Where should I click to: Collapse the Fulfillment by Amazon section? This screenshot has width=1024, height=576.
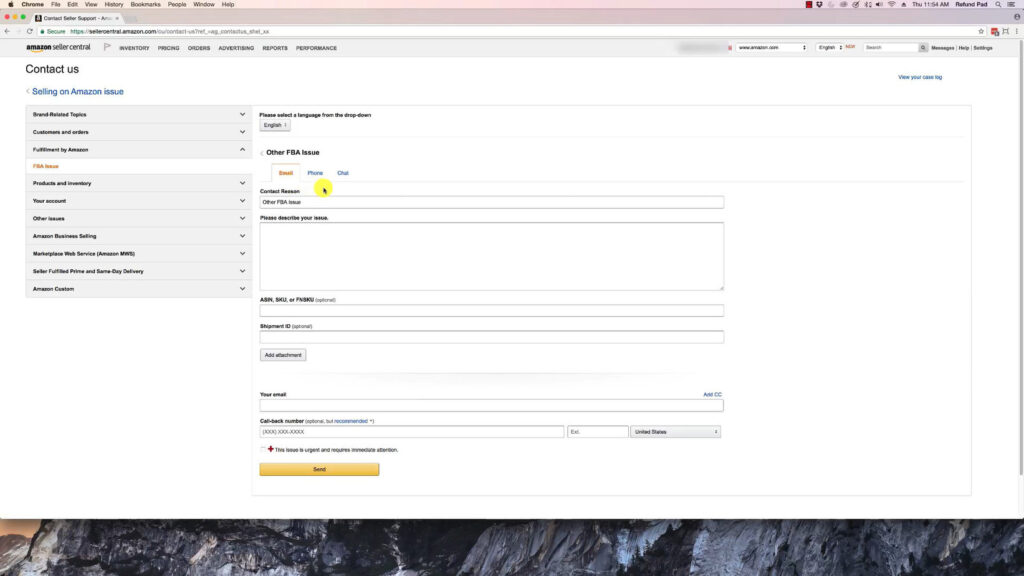tap(241, 149)
